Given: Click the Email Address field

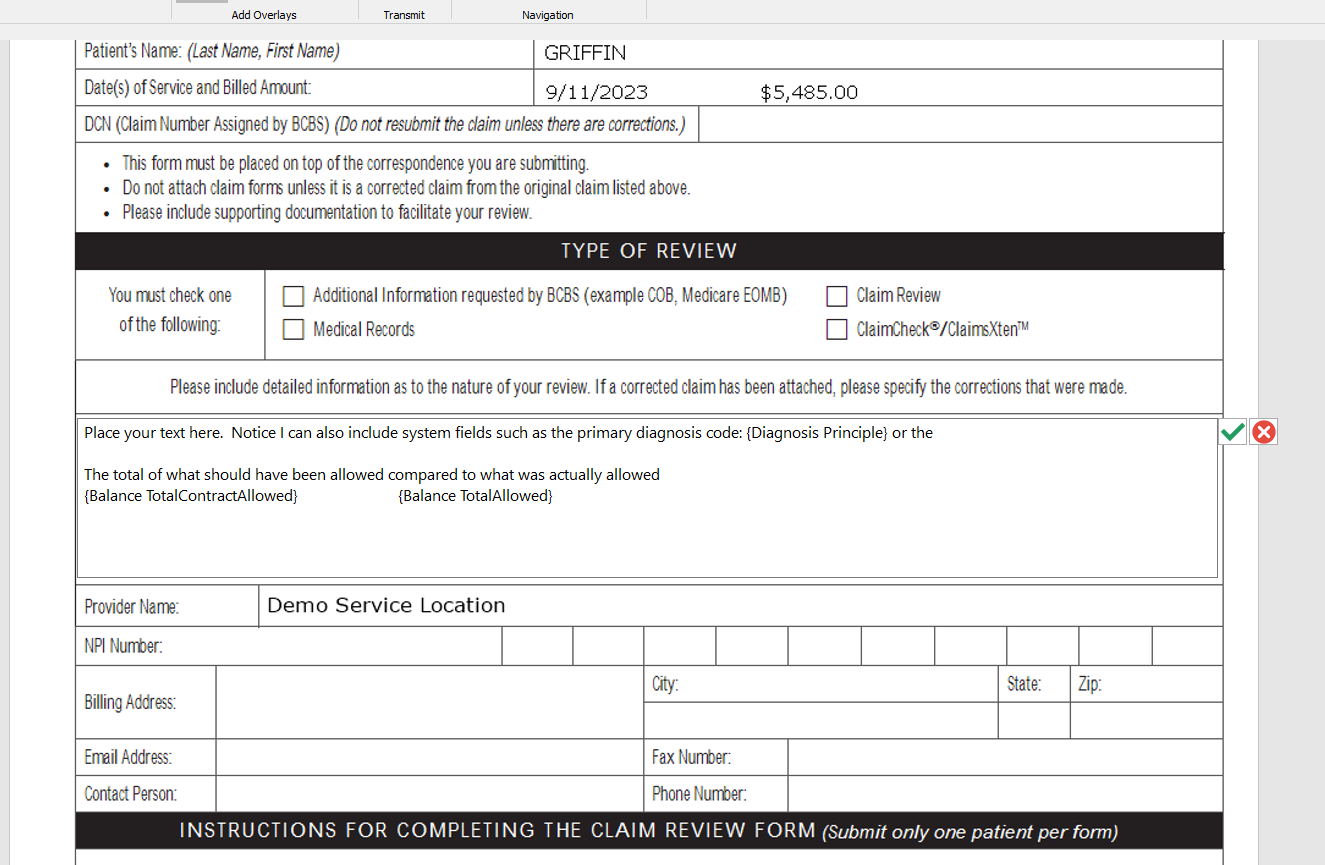Looking at the screenshot, I should [x=430, y=757].
